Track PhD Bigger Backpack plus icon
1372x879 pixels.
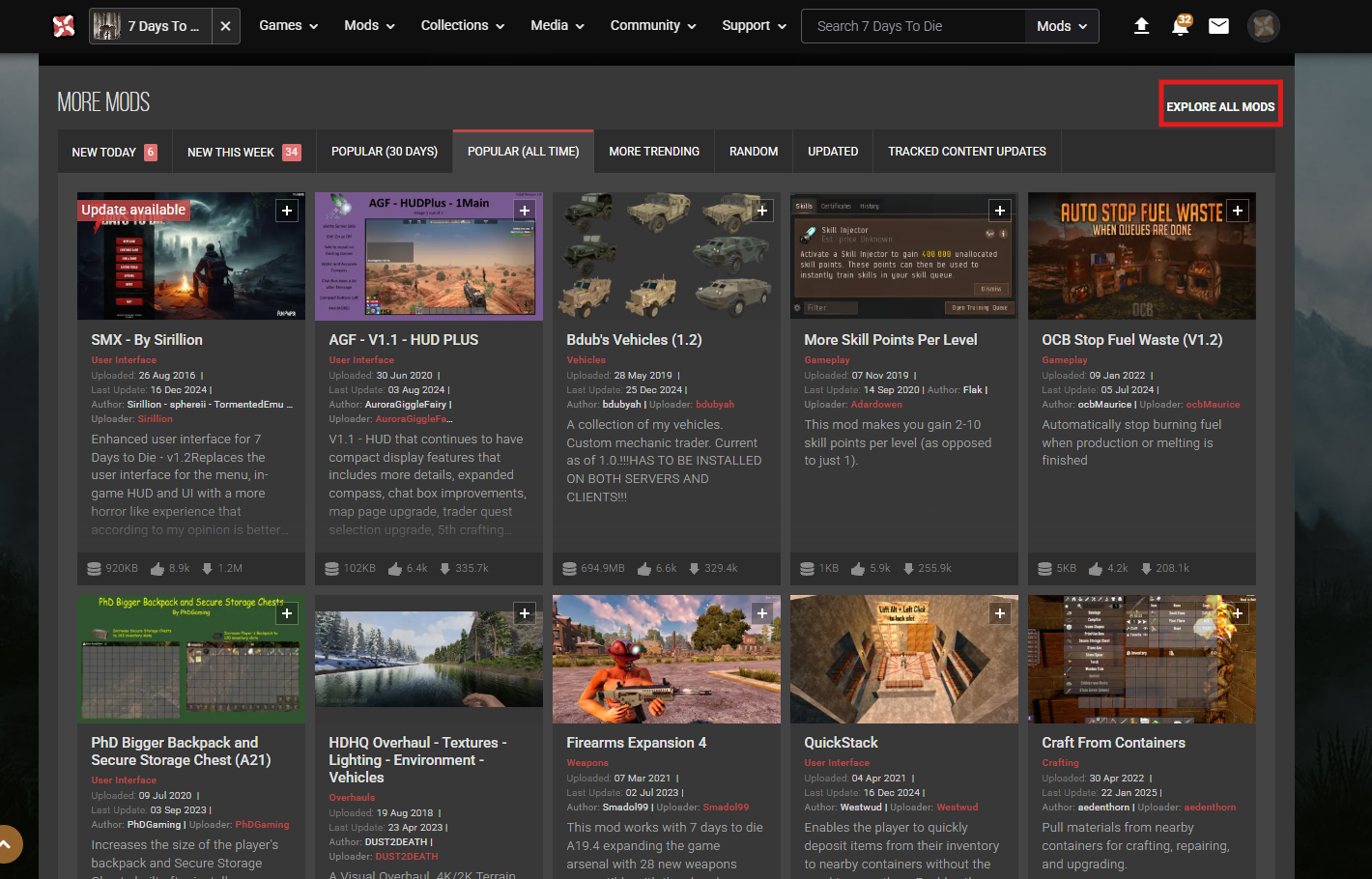click(x=287, y=613)
